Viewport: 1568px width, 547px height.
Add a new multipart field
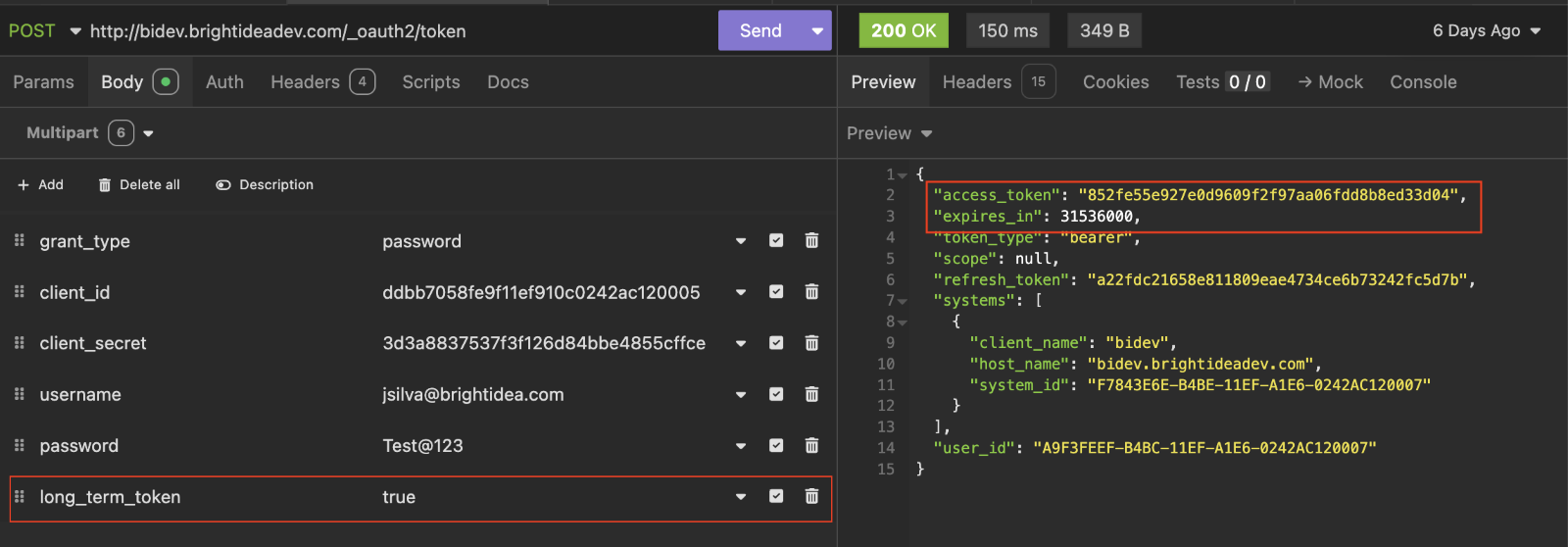tap(40, 185)
